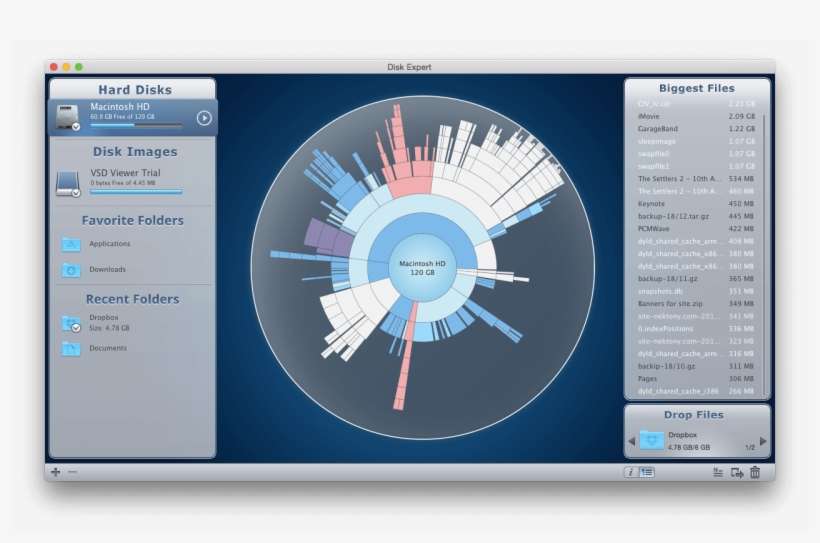The width and height of the screenshot is (820, 543).
Task: Click the move files icon in bottom bar
Action: coord(737,473)
